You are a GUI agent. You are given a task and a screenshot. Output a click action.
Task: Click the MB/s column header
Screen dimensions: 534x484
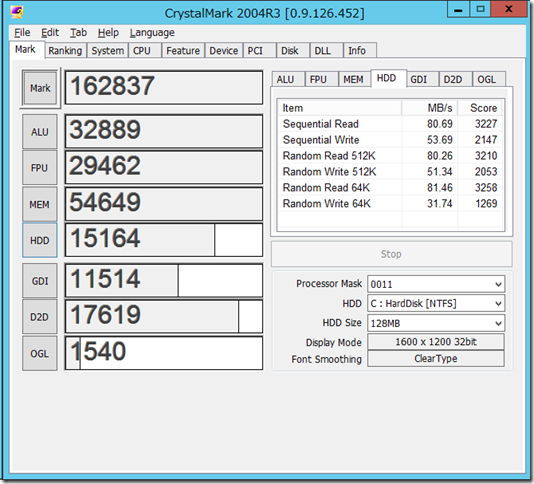(x=430, y=108)
